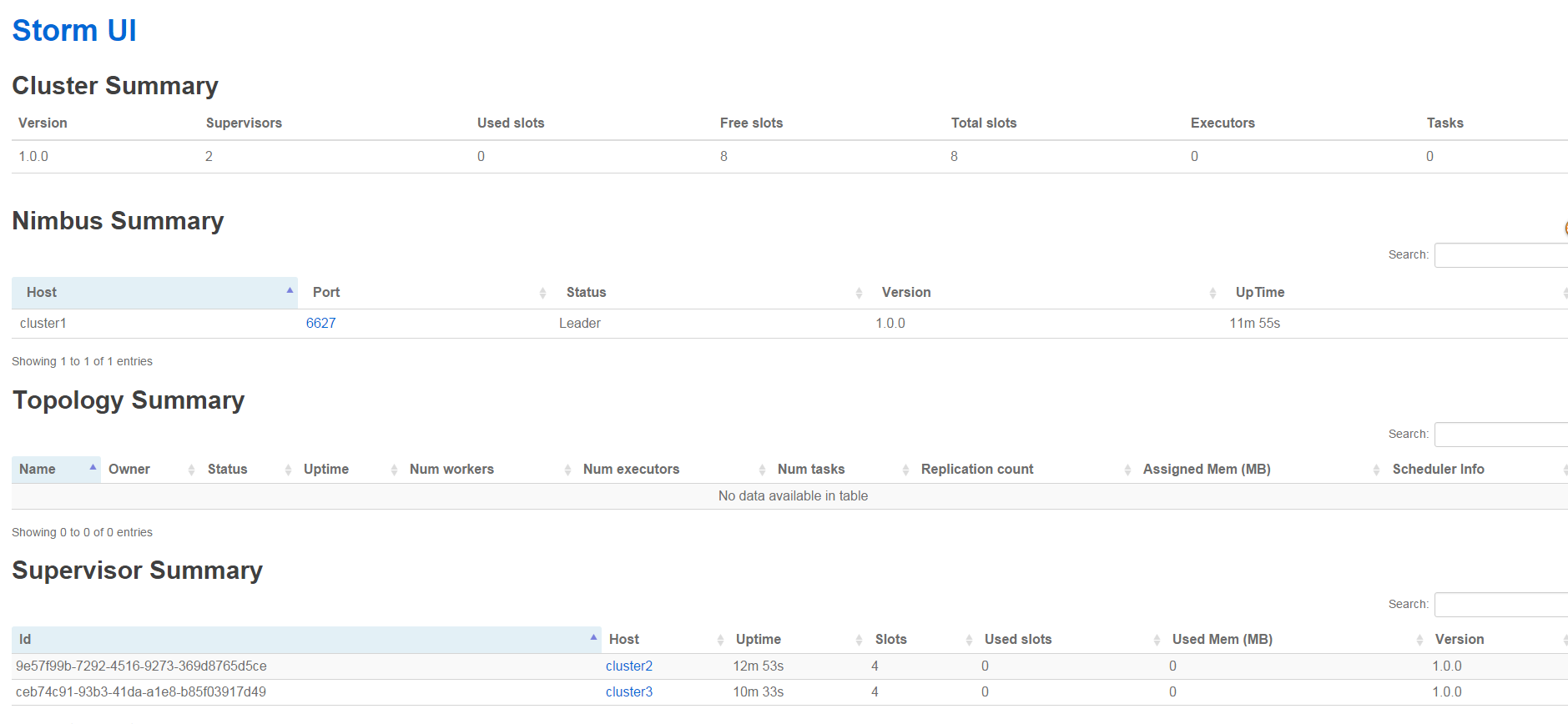
Task: Sort Nimbus table by Port column
Action: tap(425, 293)
